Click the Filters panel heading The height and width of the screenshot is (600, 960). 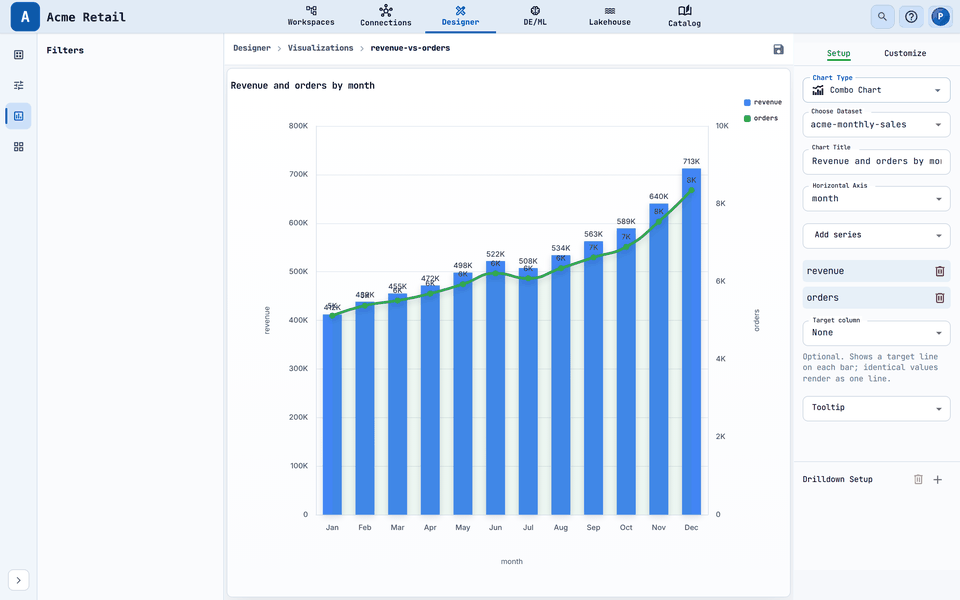click(65, 50)
